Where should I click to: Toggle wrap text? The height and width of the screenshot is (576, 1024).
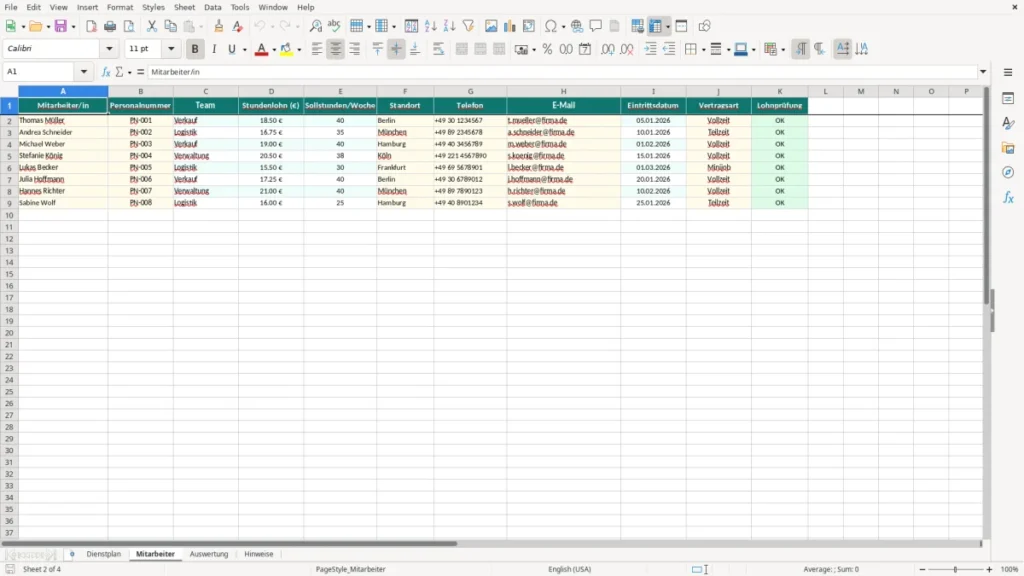point(438,49)
